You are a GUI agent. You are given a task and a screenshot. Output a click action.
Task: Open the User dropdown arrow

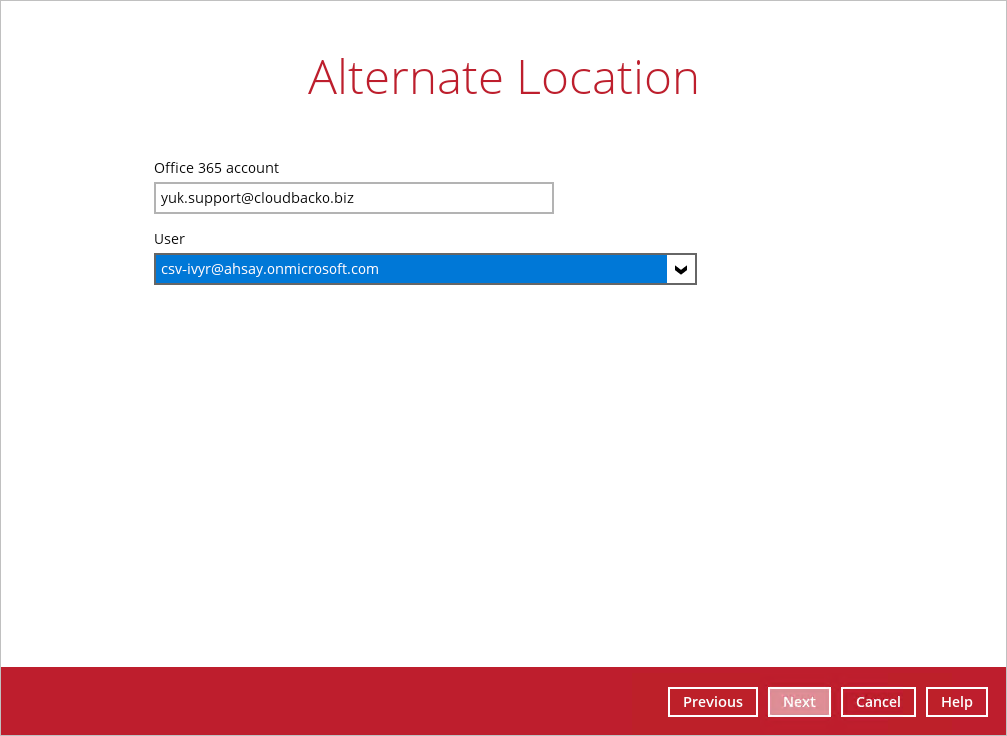tap(681, 269)
